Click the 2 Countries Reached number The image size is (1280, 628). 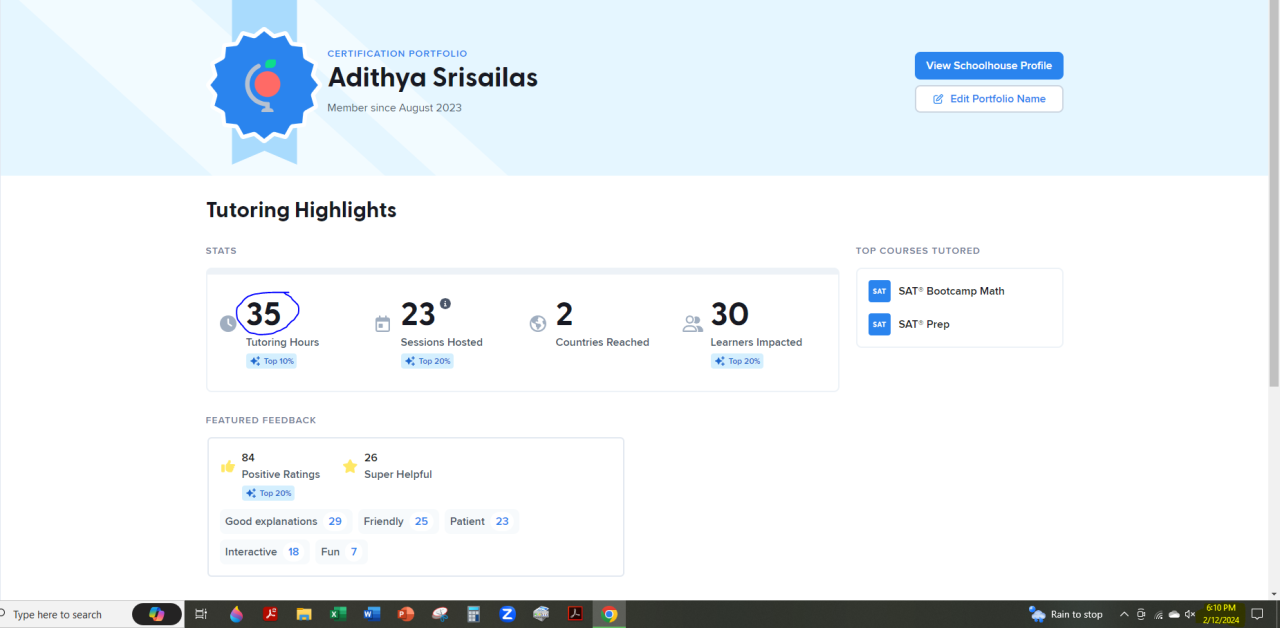click(x=565, y=315)
